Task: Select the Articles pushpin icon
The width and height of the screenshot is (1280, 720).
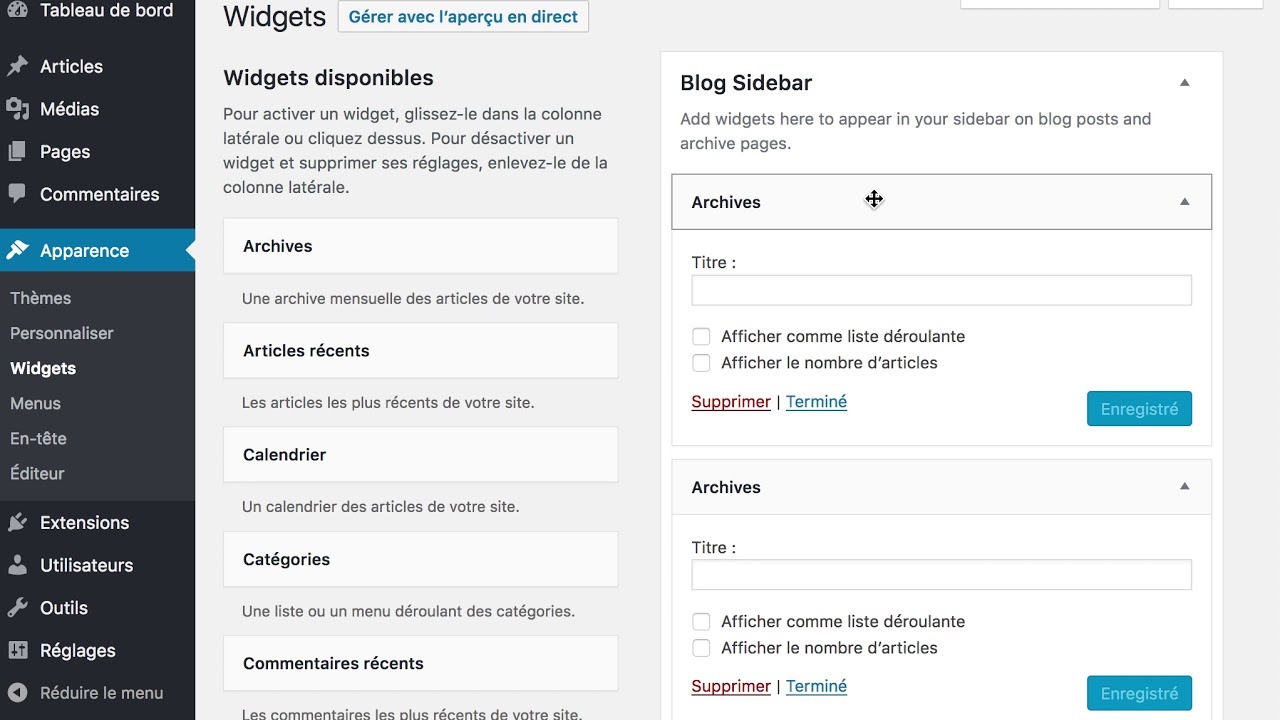Action: point(17,66)
